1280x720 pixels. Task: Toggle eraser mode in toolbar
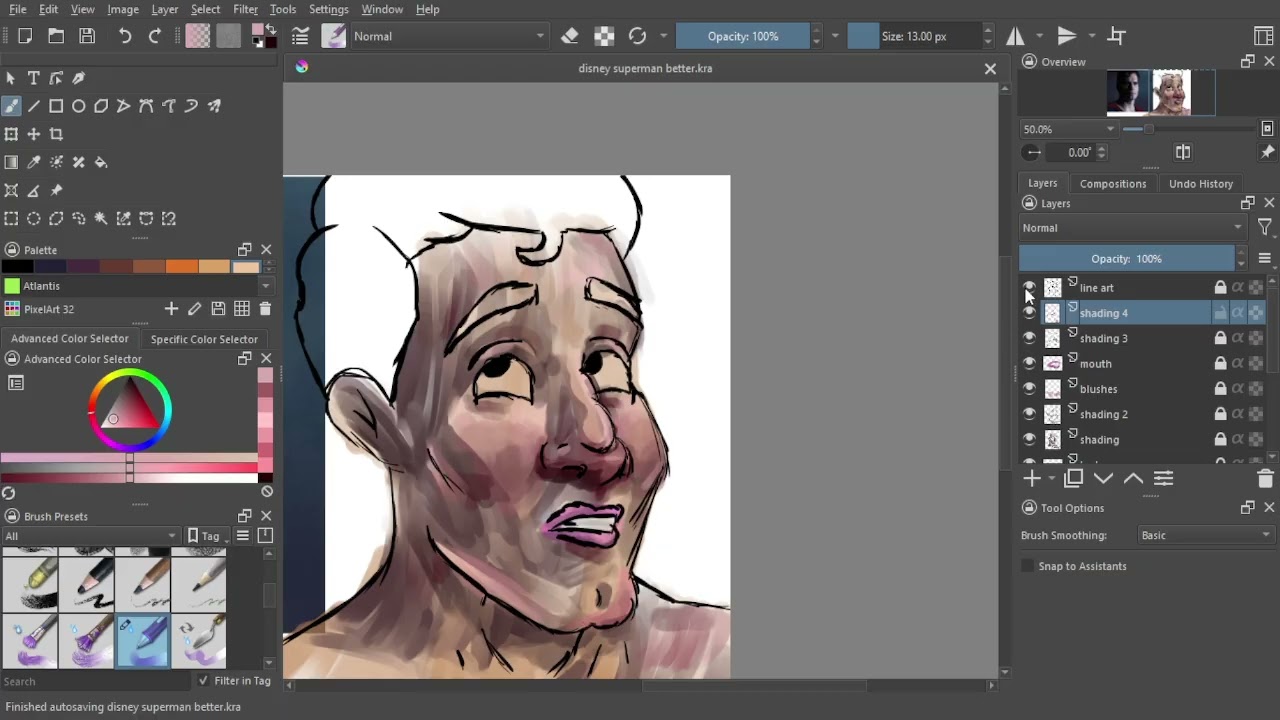point(570,36)
